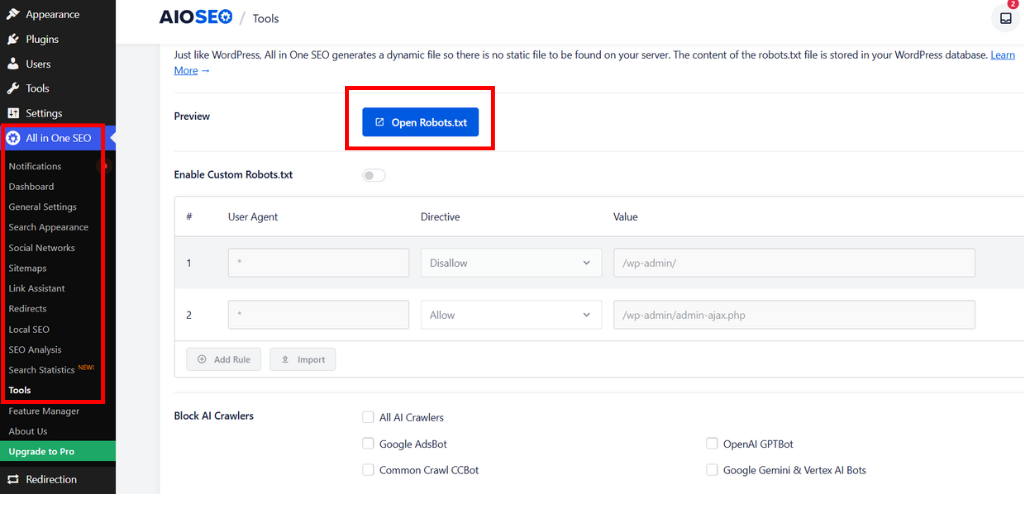Open Social Networks submenu item
1024x512 pixels.
[x=41, y=248]
